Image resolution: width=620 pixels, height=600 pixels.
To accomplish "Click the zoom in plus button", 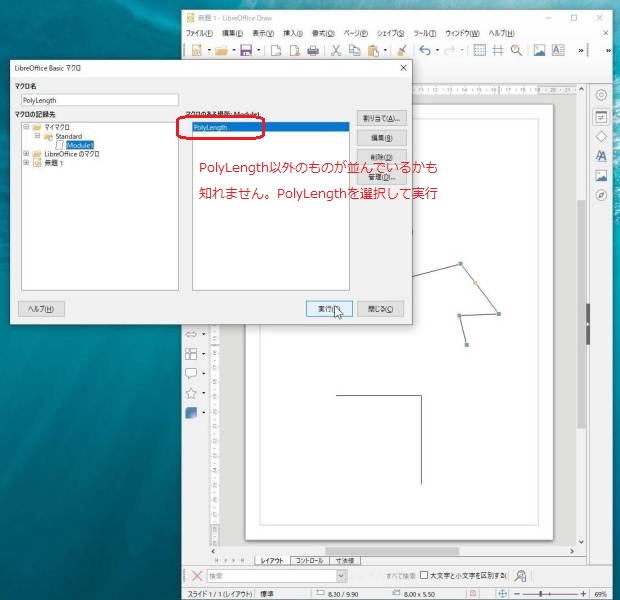I will pos(583,594).
